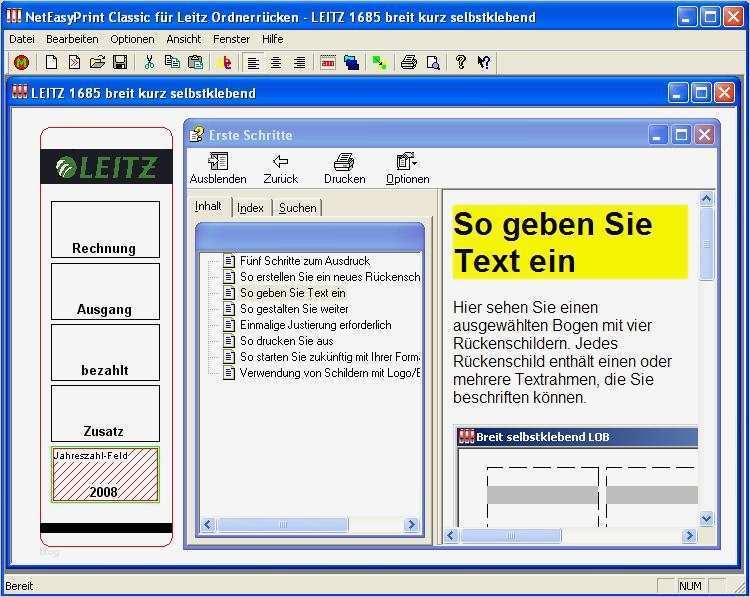Click contents list scroll right arrow

pos(411,525)
